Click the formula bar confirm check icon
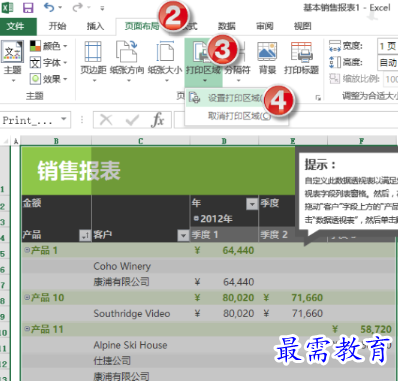398x381 pixels. [132, 120]
